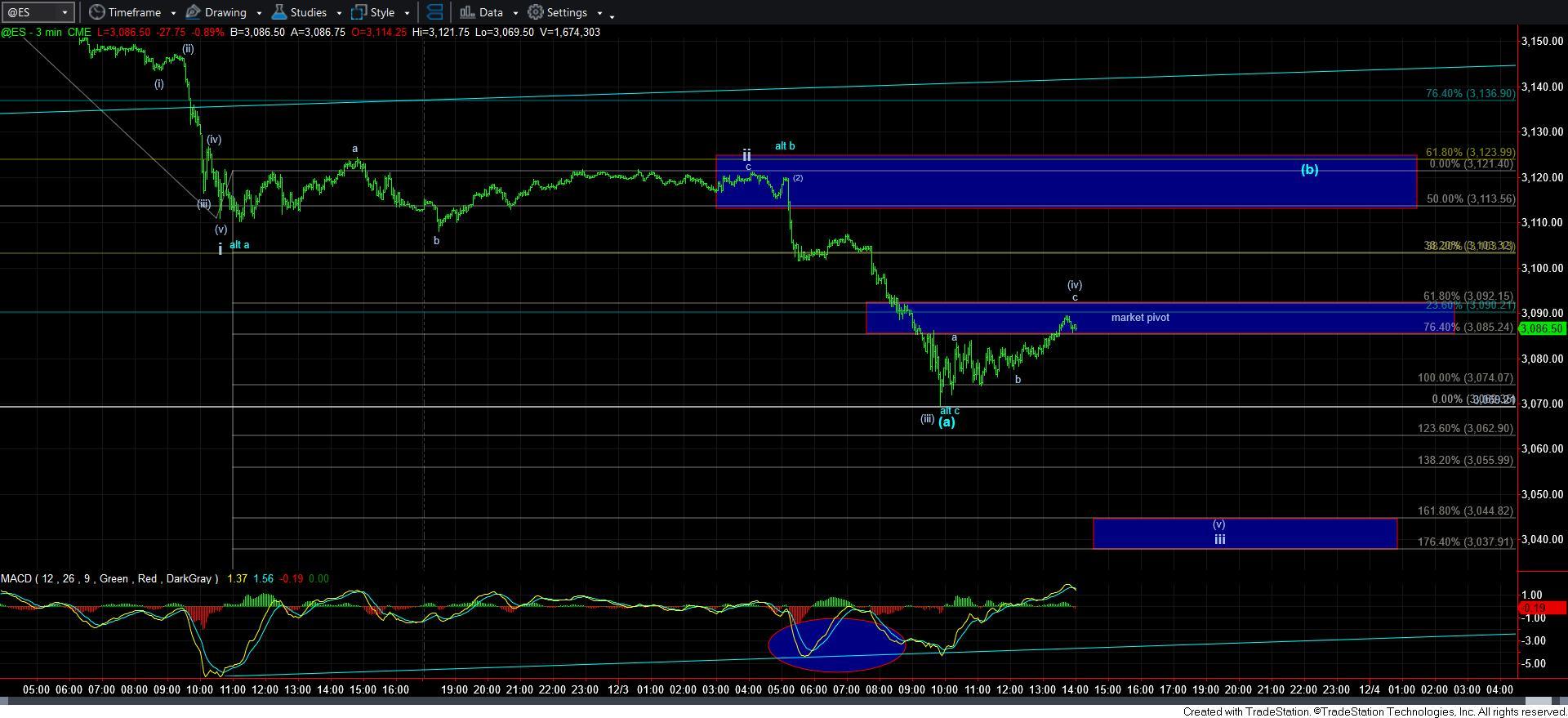Expand the Settings dropdown arrow
Image resolution: width=1568 pixels, height=718 pixels.
599,13
